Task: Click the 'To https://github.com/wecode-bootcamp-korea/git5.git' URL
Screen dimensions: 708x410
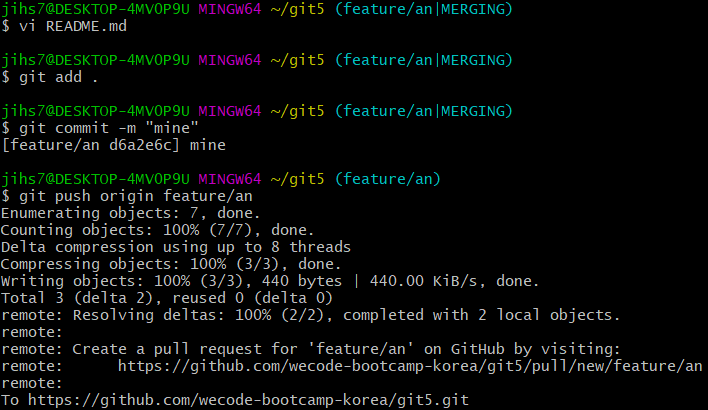Action: point(248,401)
